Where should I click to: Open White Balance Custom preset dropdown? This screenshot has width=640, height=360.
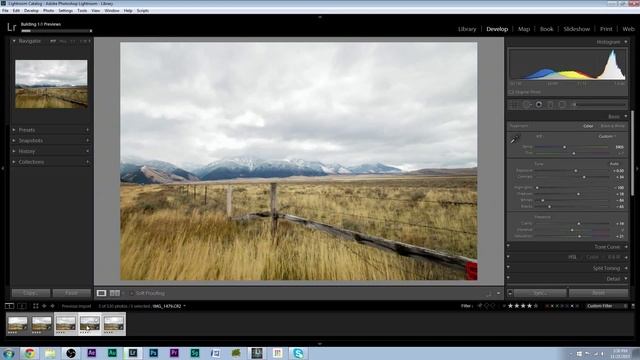pos(607,136)
